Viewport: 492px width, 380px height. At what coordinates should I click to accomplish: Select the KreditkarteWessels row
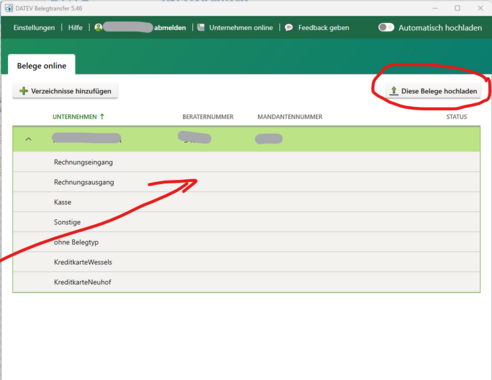pos(246,262)
